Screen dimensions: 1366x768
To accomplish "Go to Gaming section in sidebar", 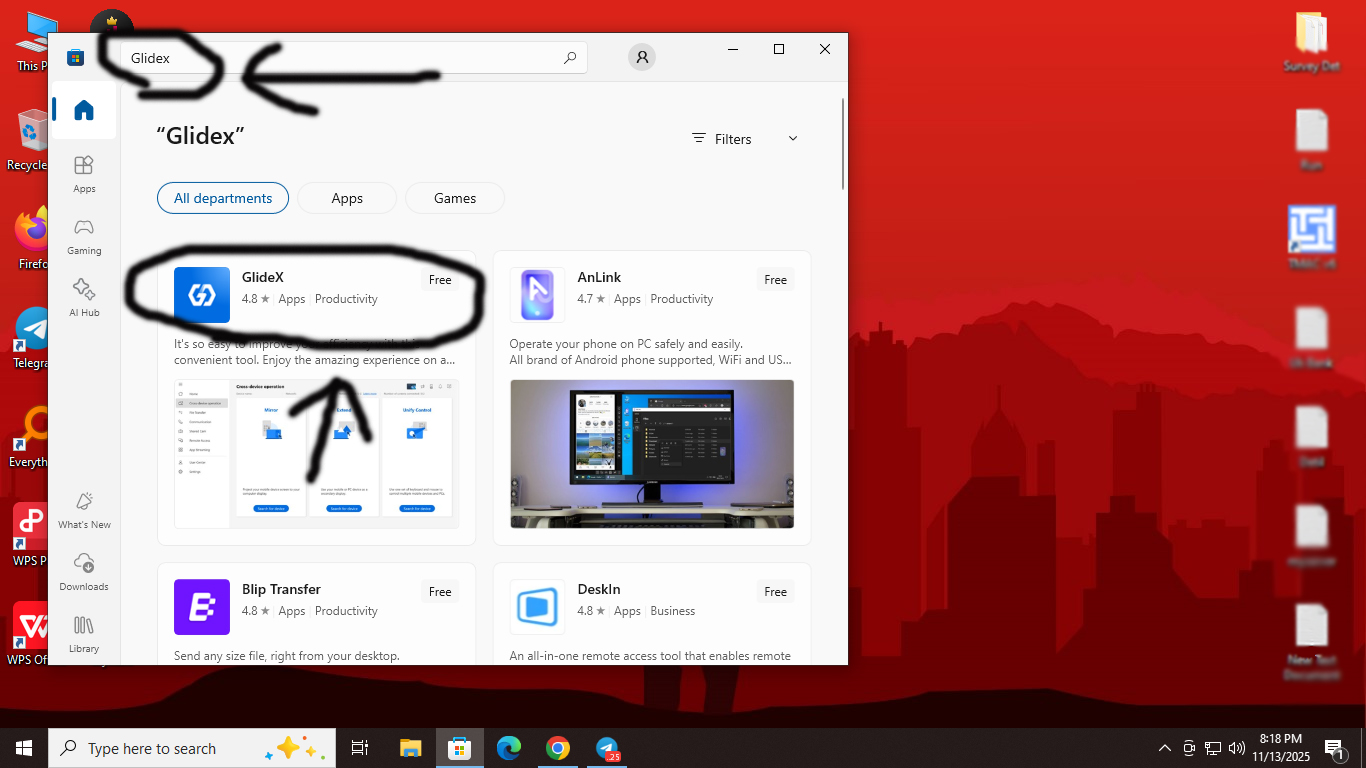I will point(84,236).
